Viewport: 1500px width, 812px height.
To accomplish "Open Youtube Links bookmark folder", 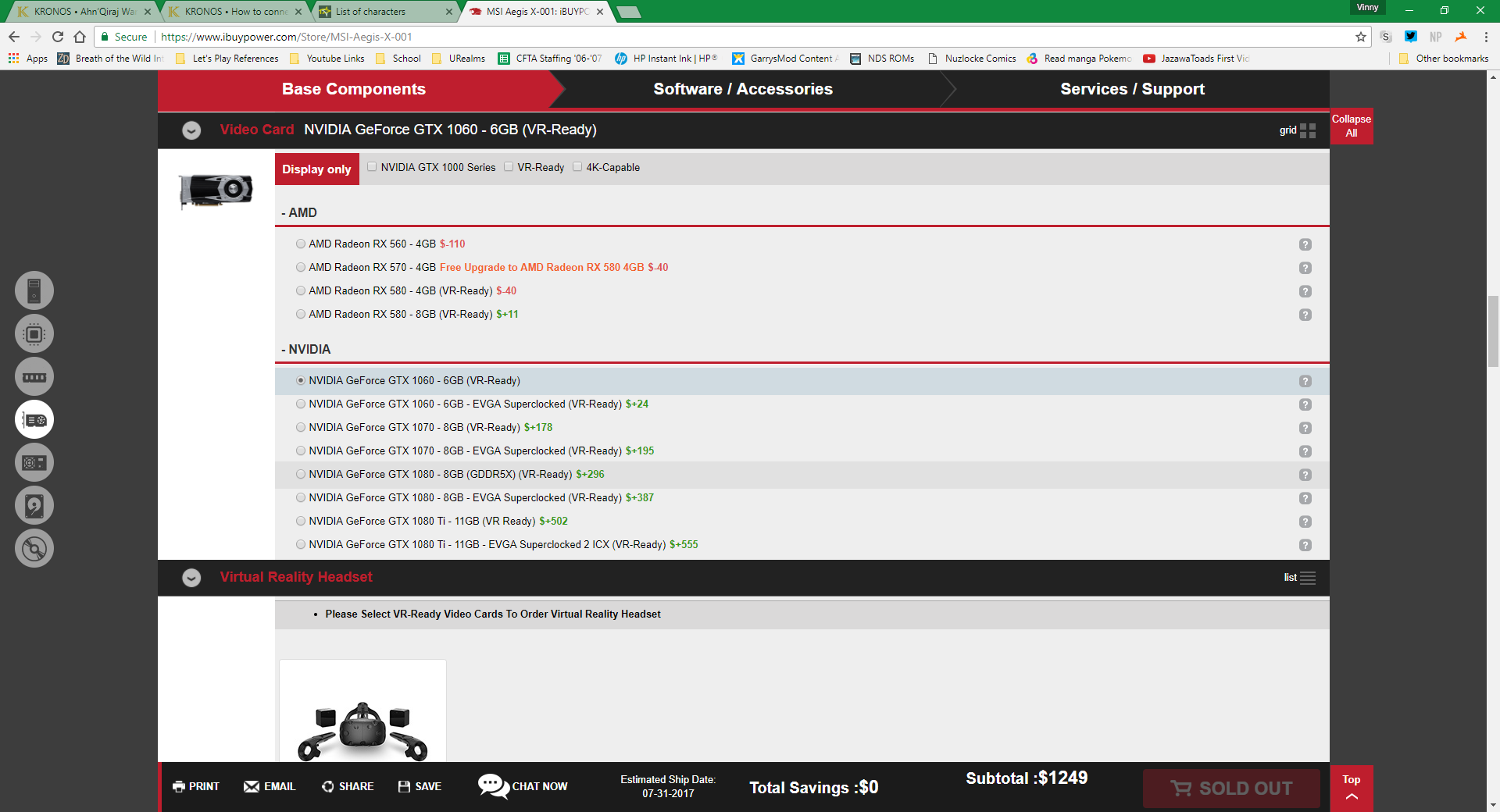I will 327,59.
